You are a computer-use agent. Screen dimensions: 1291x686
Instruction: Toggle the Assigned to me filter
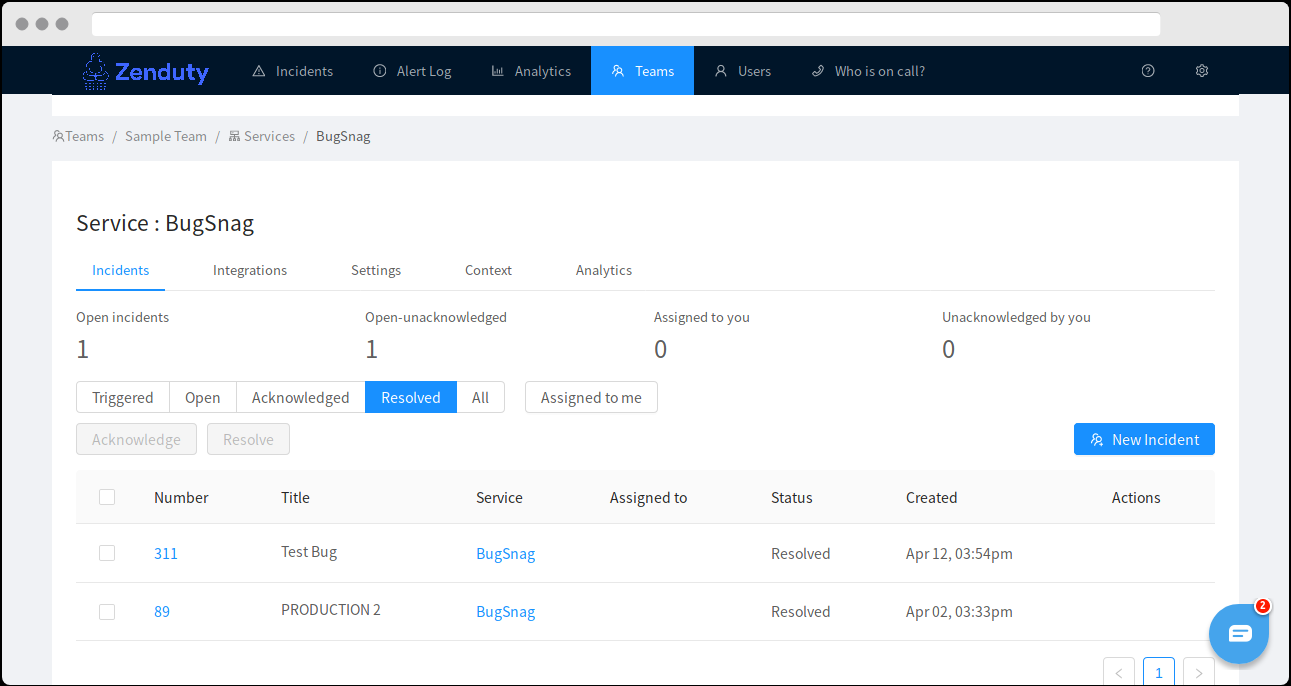591,397
